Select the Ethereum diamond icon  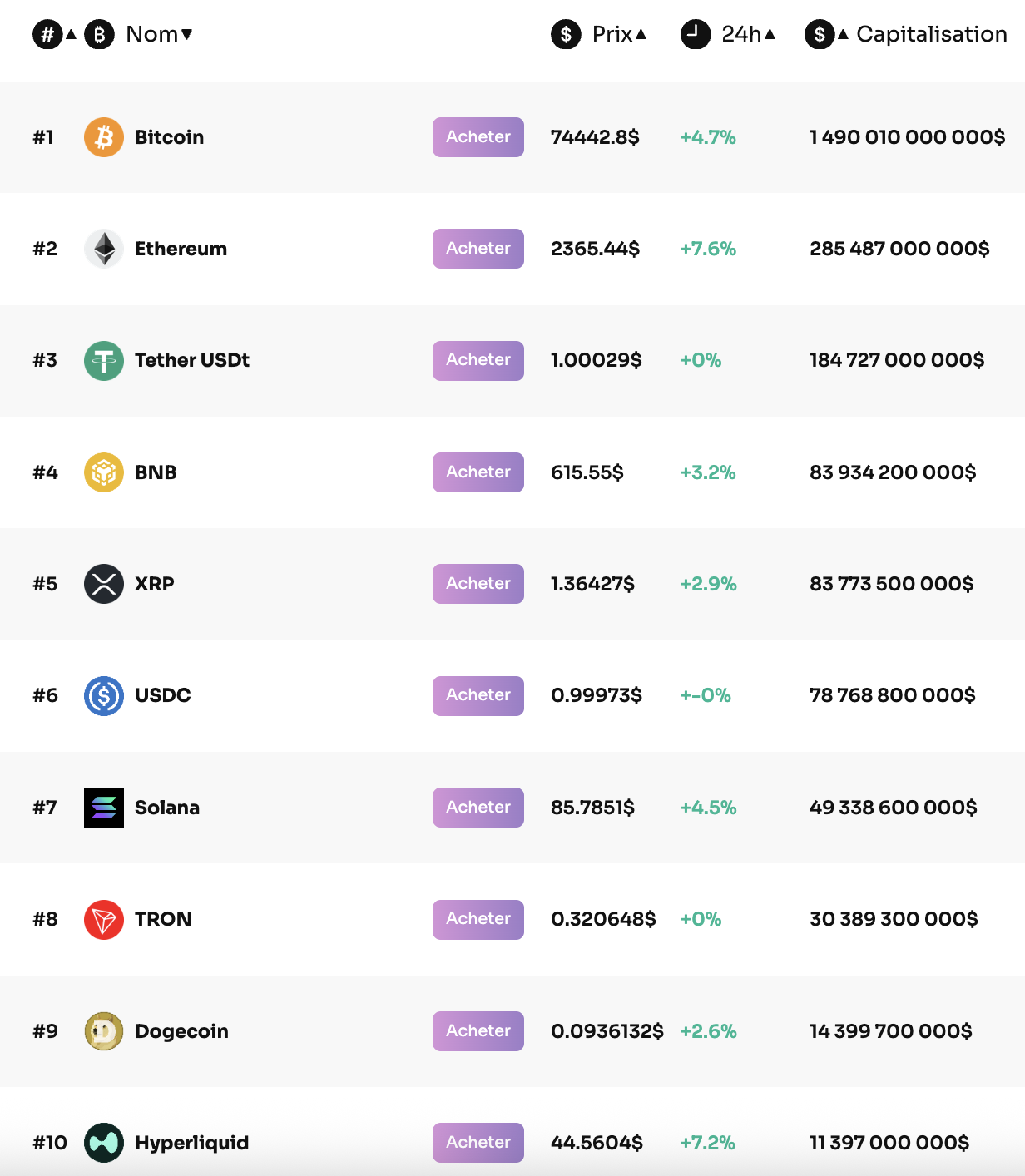pyautogui.click(x=103, y=248)
